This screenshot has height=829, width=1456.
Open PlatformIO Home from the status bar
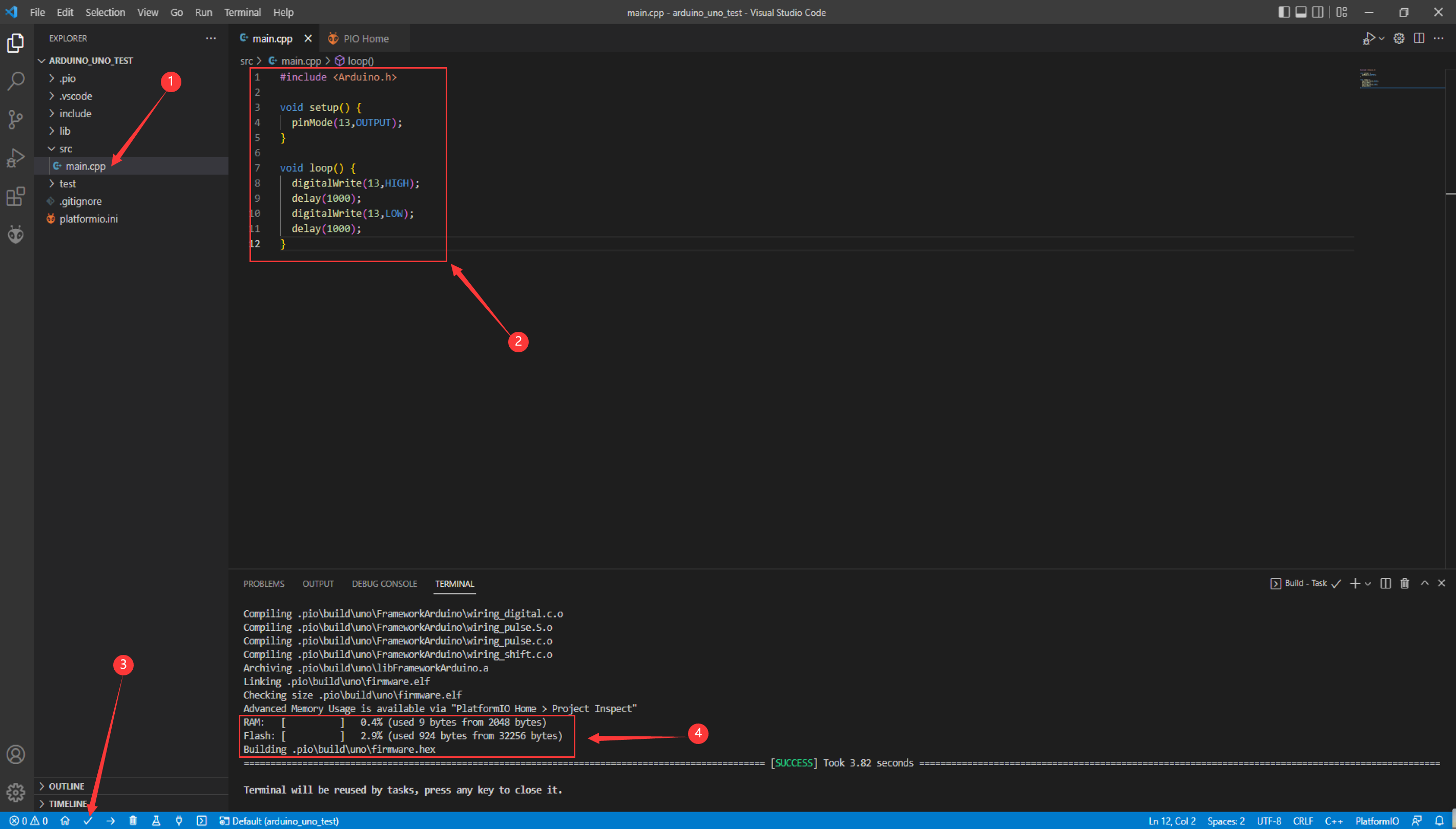pos(65,820)
